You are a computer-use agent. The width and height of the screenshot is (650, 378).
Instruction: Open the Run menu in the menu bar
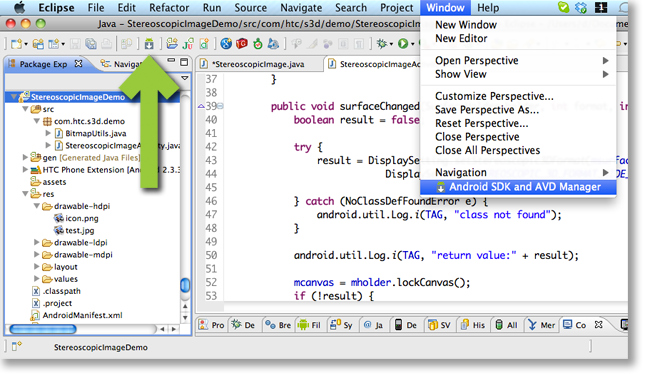(x=212, y=8)
